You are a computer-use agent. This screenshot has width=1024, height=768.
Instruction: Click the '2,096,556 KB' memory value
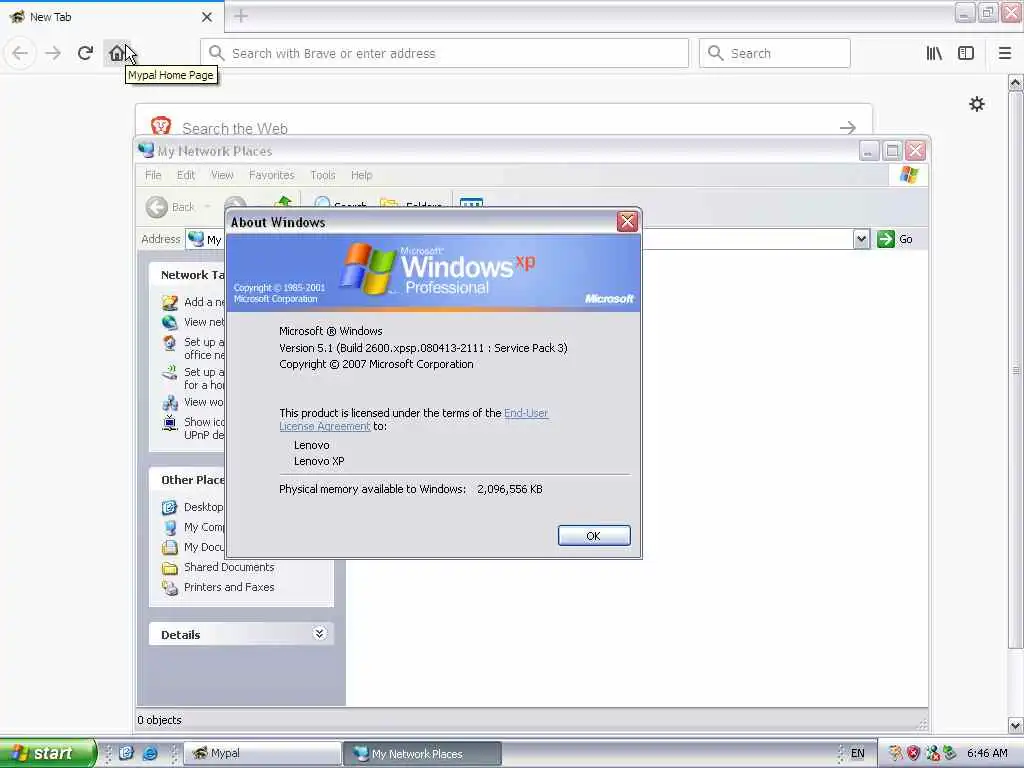509,489
